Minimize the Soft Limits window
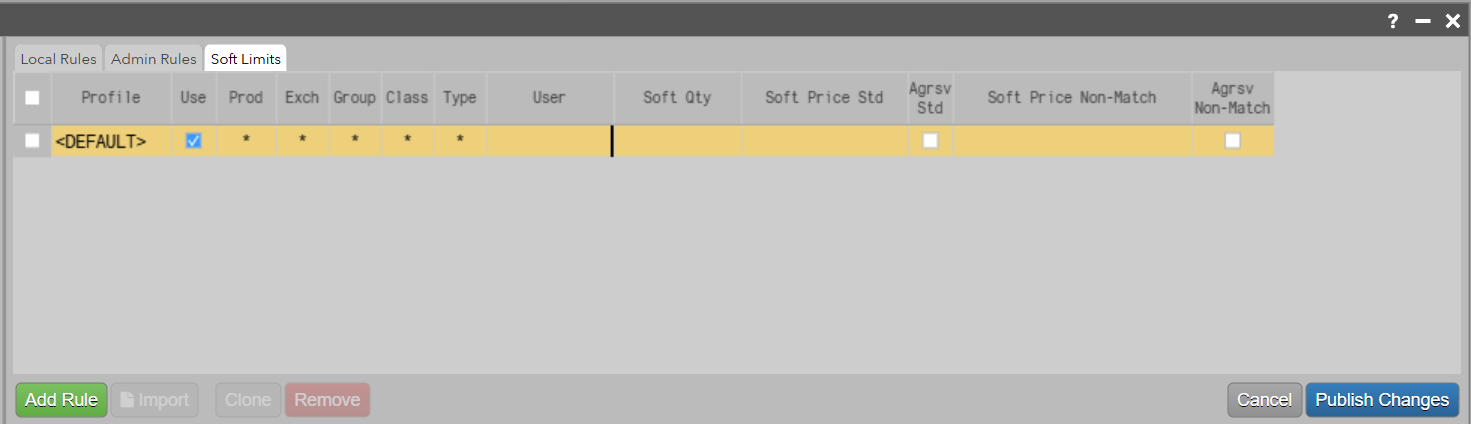 click(1423, 21)
